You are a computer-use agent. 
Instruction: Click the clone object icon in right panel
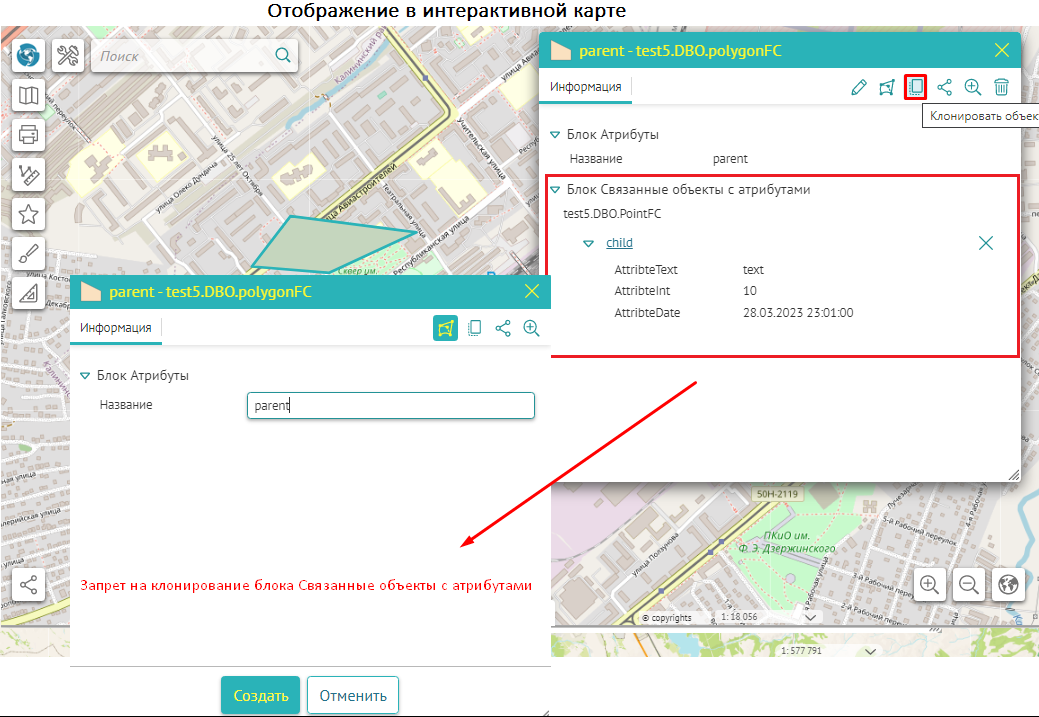click(915, 87)
